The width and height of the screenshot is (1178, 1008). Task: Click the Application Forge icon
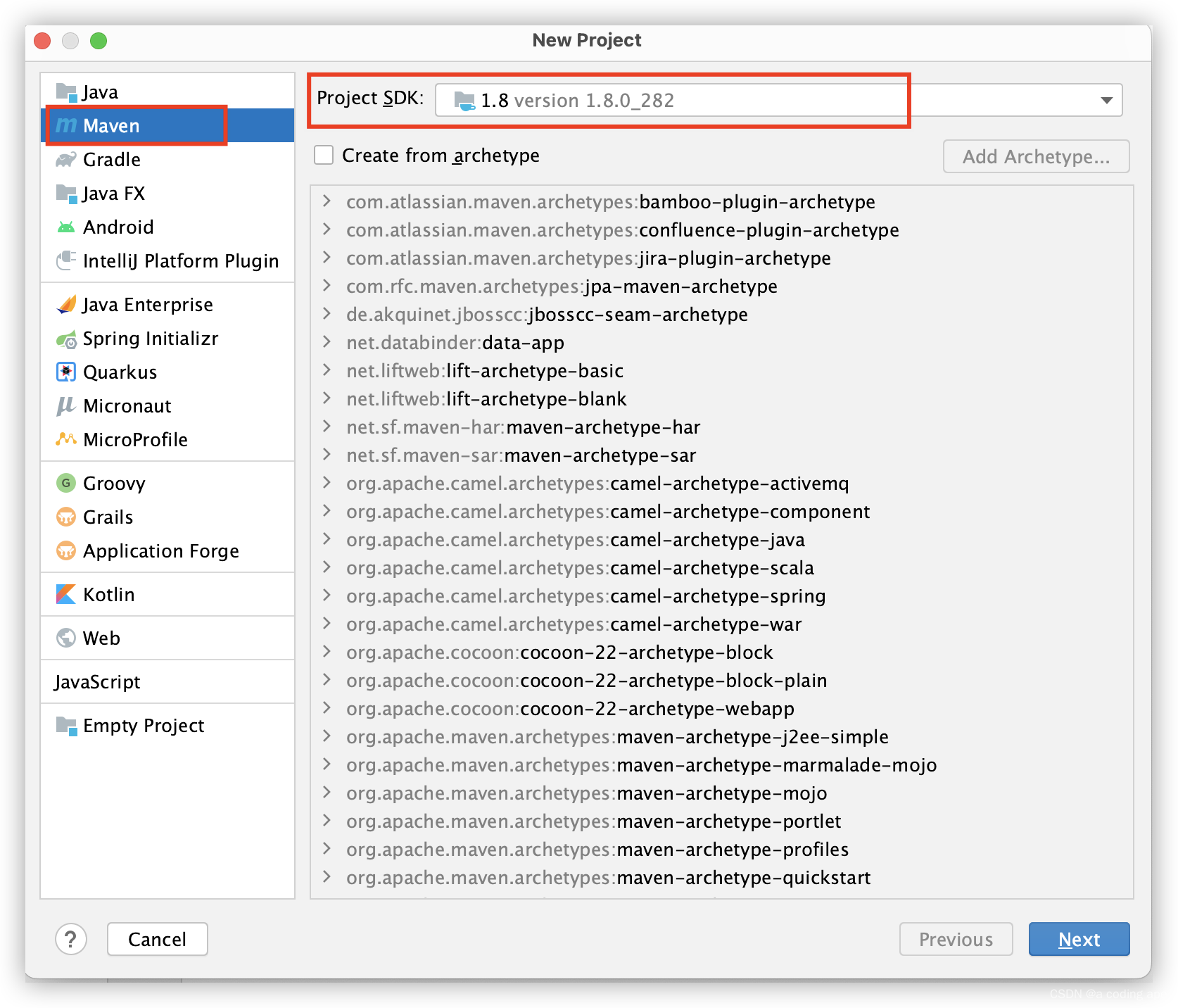[66, 550]
